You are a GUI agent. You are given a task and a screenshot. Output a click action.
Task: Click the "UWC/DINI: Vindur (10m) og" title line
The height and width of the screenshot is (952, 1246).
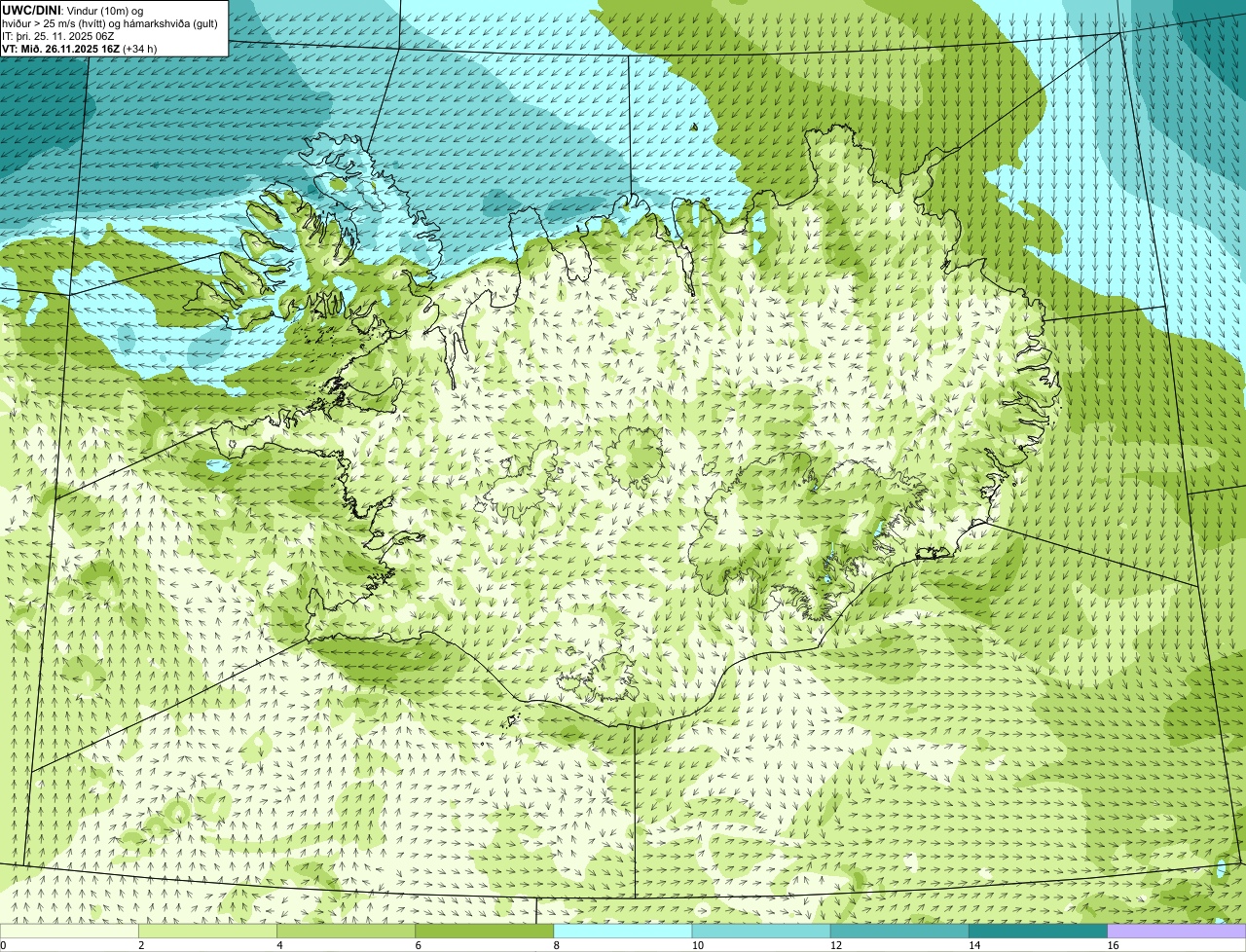pyautogui.click(x=73, y=10)
